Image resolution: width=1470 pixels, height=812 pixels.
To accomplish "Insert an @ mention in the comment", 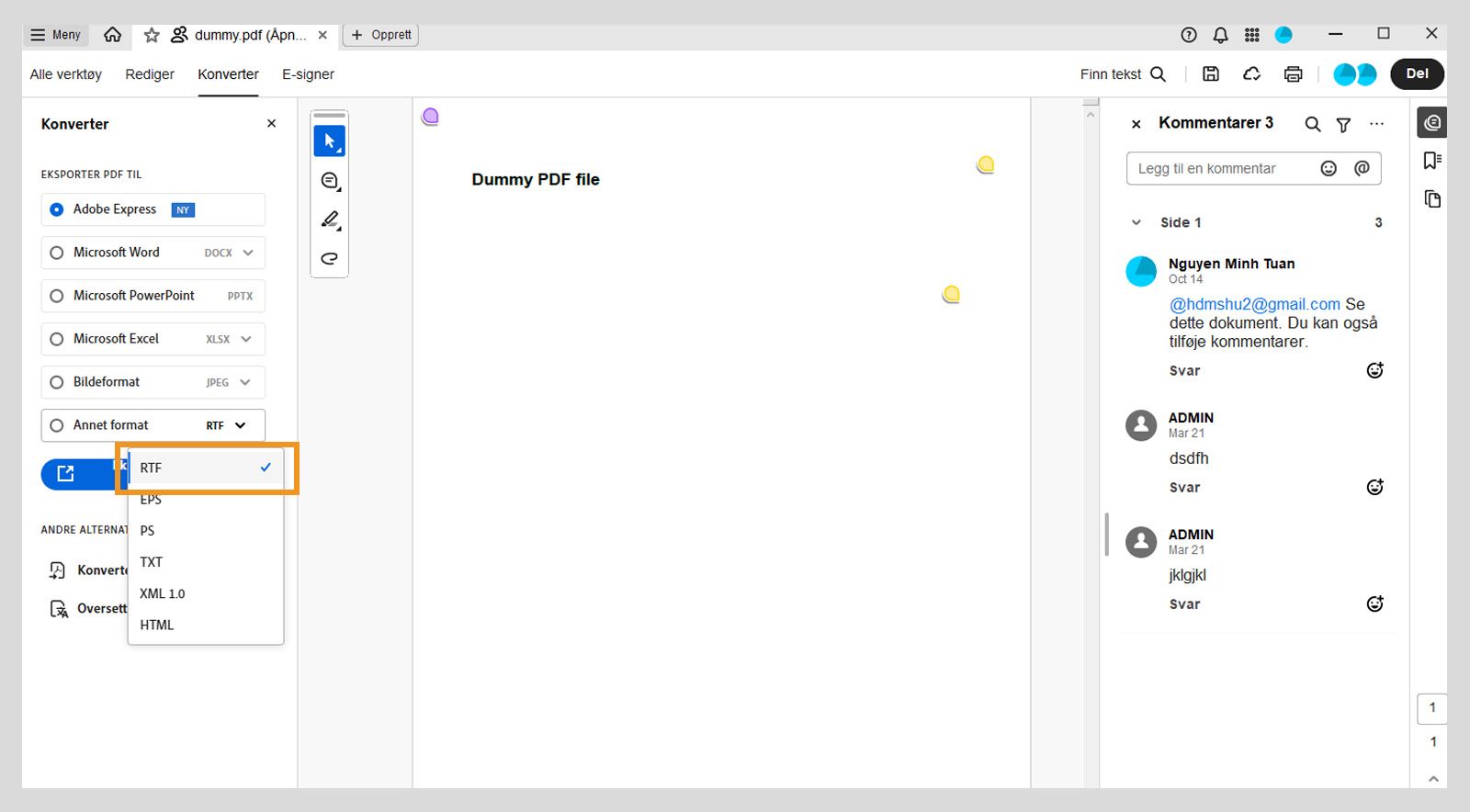I will [1362, 168].
